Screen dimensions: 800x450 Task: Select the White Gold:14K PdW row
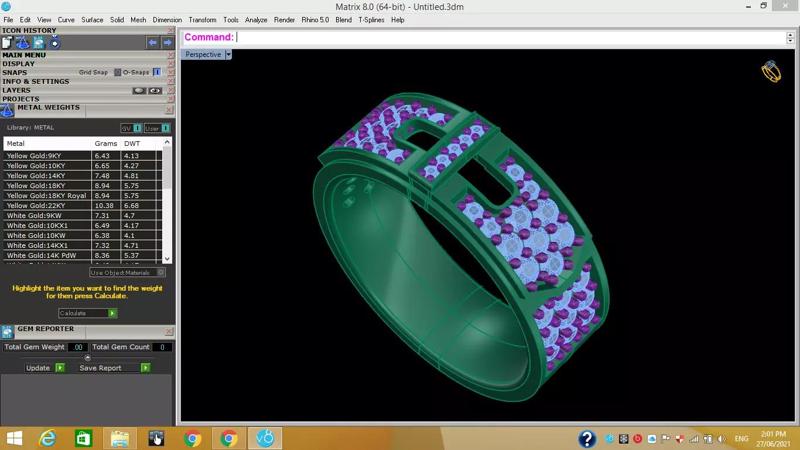tap(83, 255)
